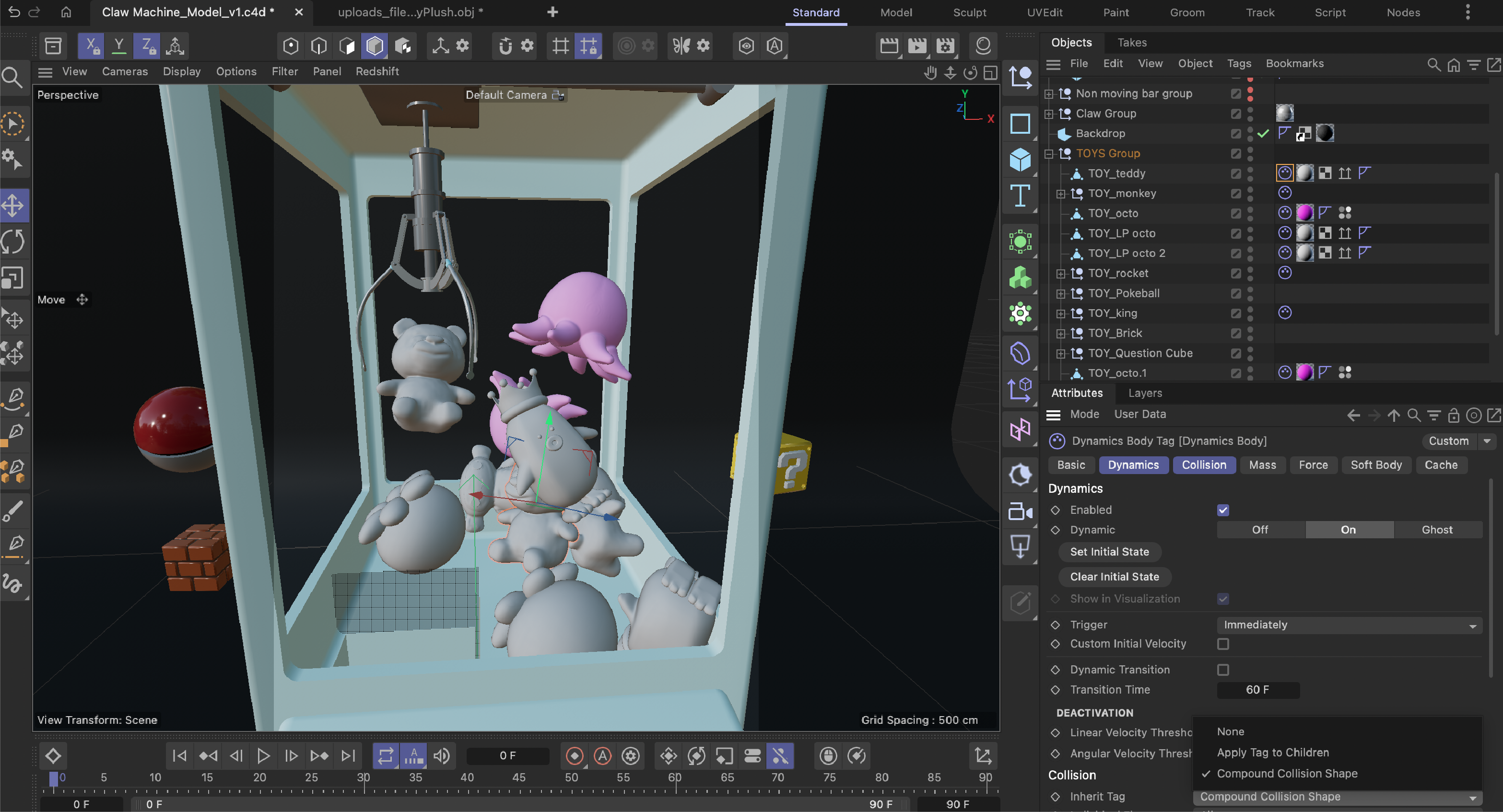1503x812 pixels.
Task: Click the Record Active Objects button
Action: (x=575, y=756)
